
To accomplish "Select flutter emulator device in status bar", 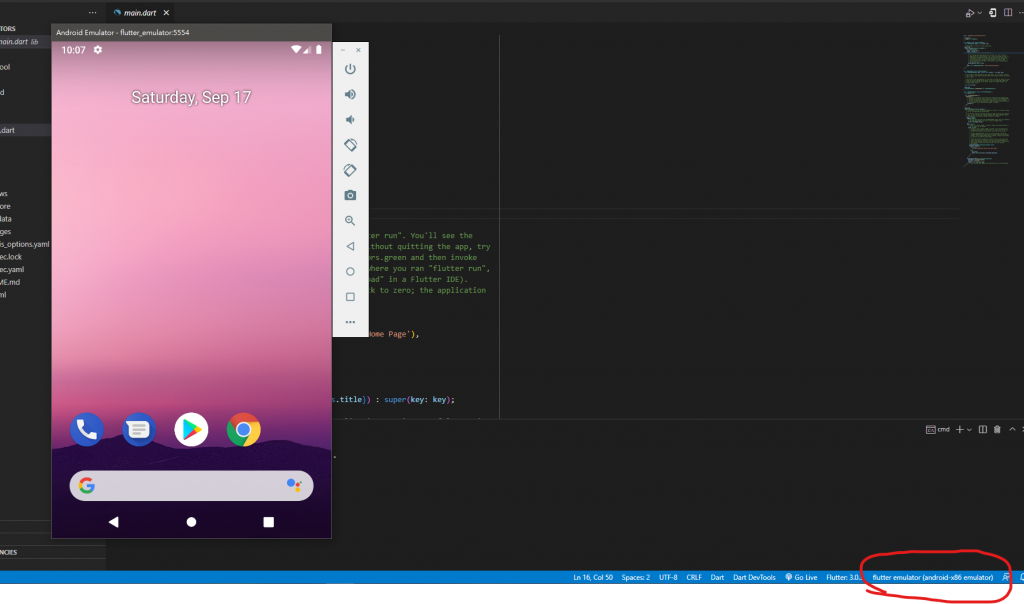I will pos(933,577).
